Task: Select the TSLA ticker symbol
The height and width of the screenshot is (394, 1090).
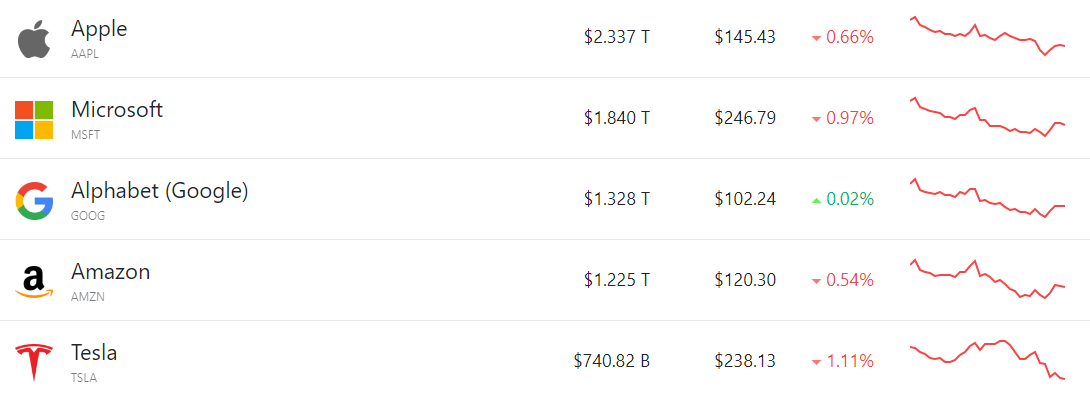Action: pyautogui.click(x=84, y=379)
